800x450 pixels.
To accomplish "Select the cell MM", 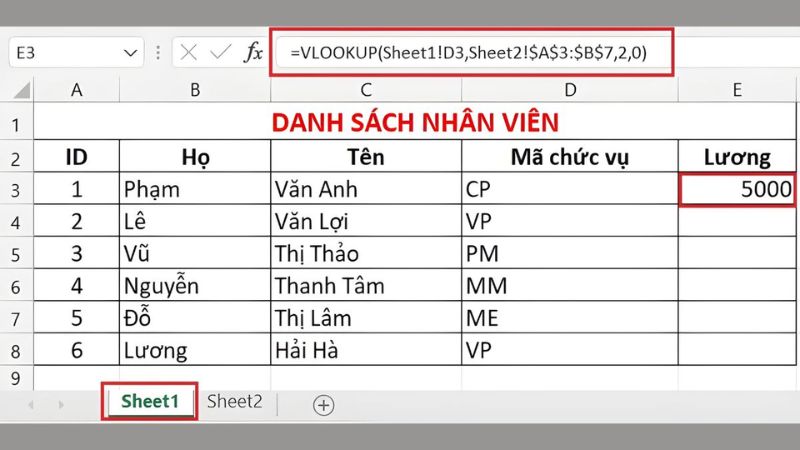I will [570, 285].
